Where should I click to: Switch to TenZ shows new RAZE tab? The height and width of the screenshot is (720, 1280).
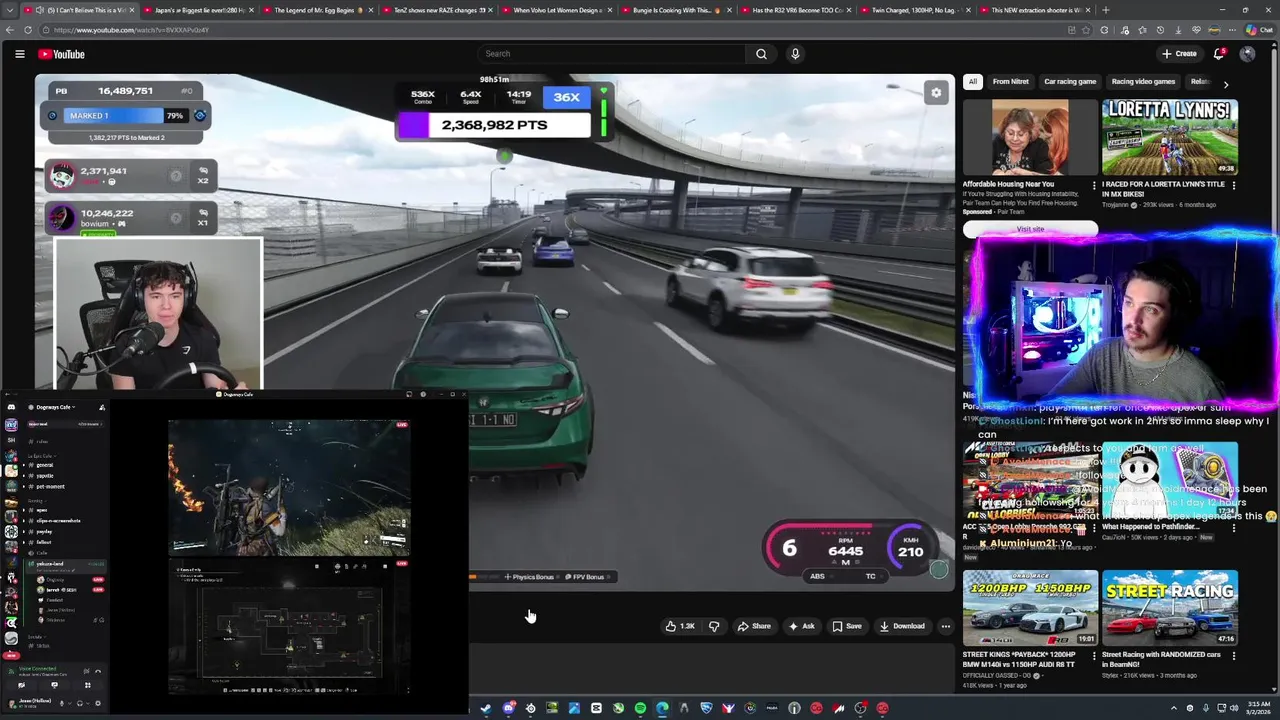point(437,10)
